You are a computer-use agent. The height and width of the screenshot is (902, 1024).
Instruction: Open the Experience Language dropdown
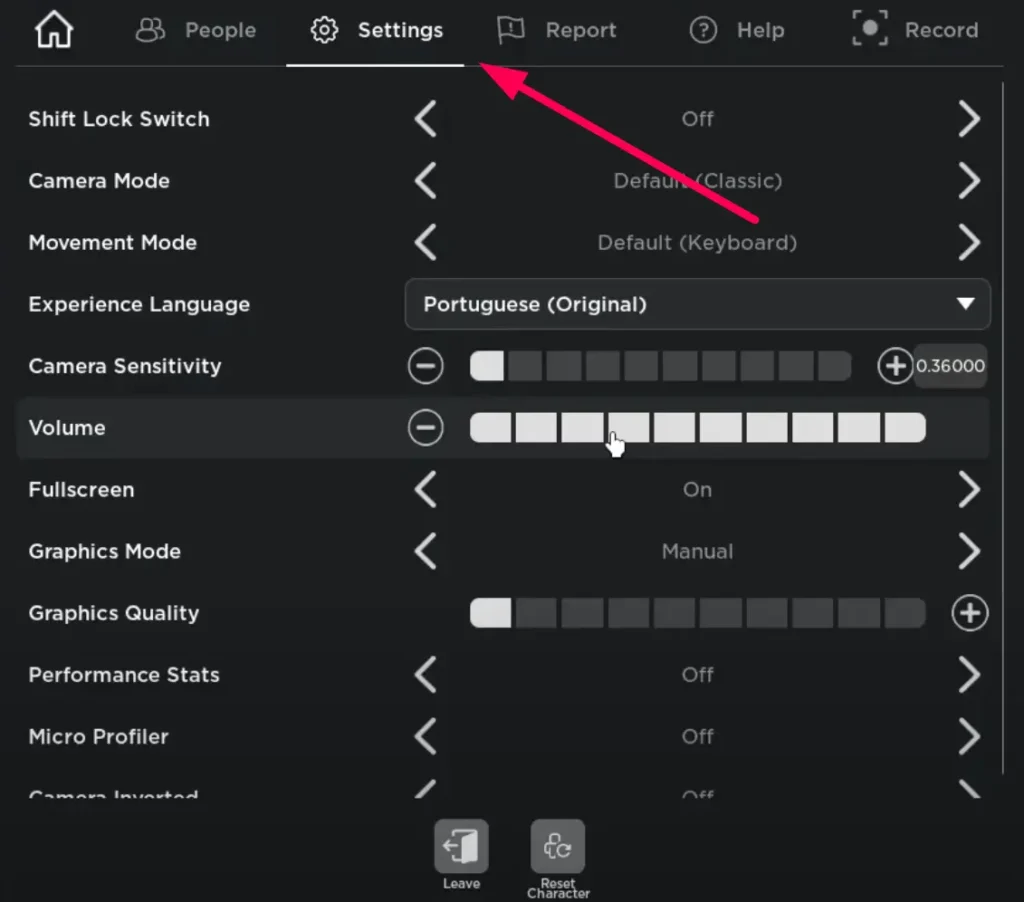697,305
